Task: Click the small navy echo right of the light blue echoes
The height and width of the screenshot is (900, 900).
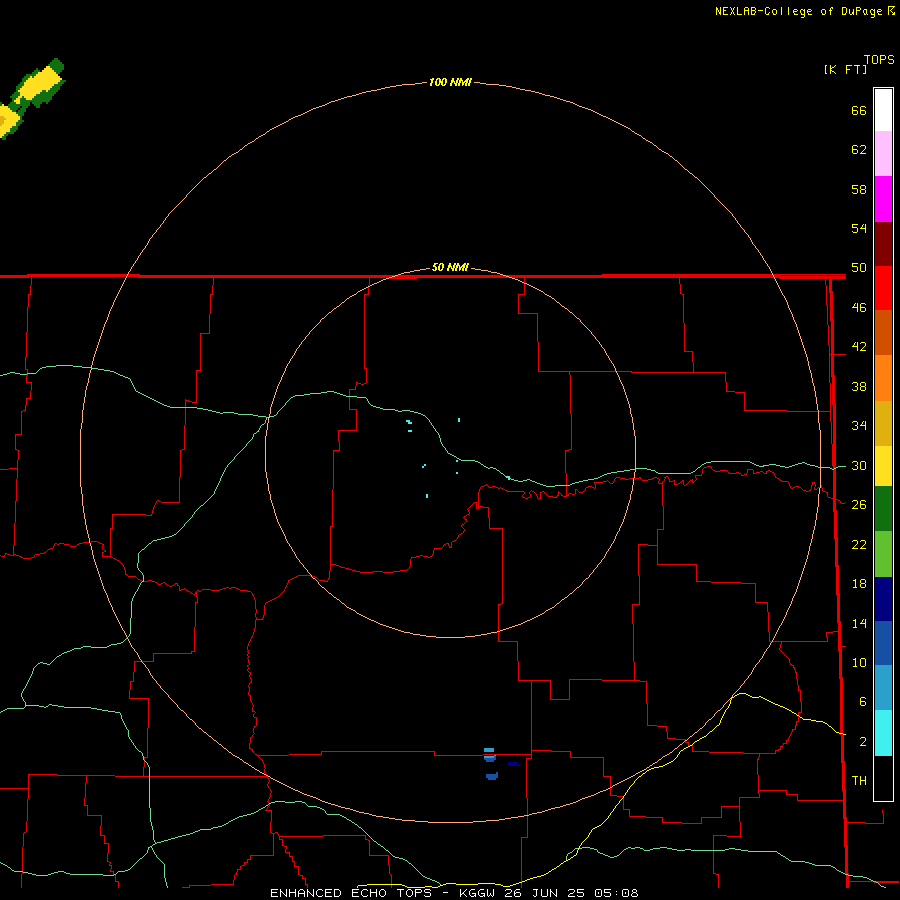Action: coord(513,764)
